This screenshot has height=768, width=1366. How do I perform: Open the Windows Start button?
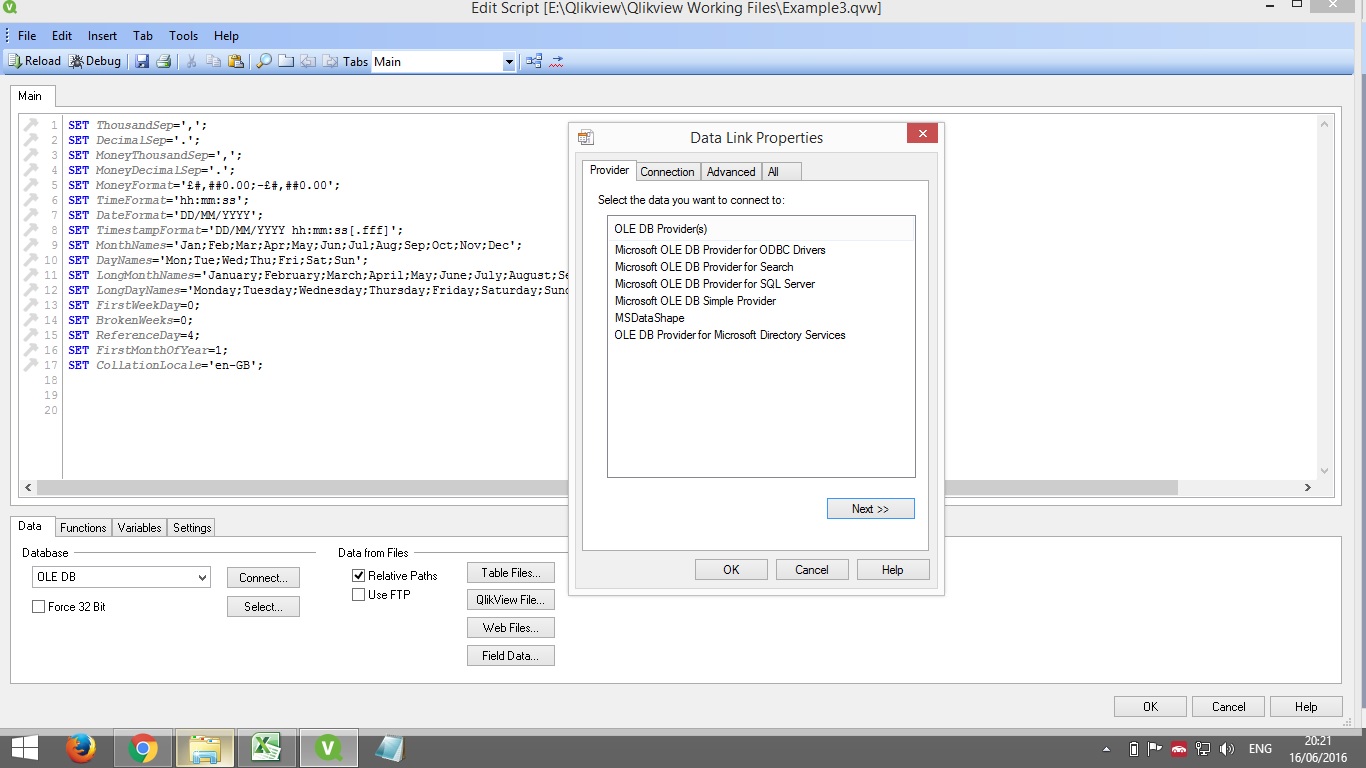pos(24,749)
